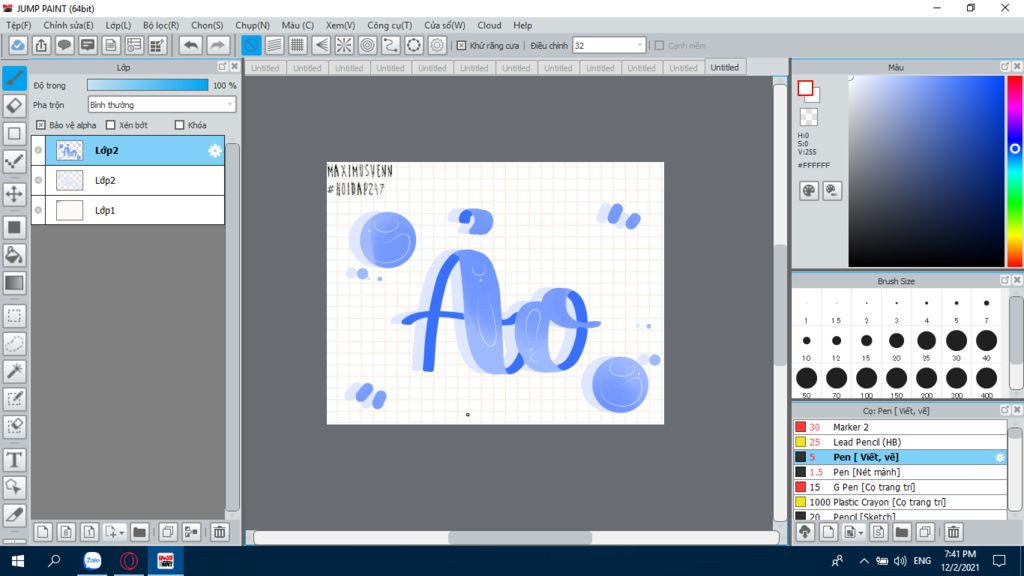Toggle the Bảo vệ alpha checkbox

pos(40,125)
